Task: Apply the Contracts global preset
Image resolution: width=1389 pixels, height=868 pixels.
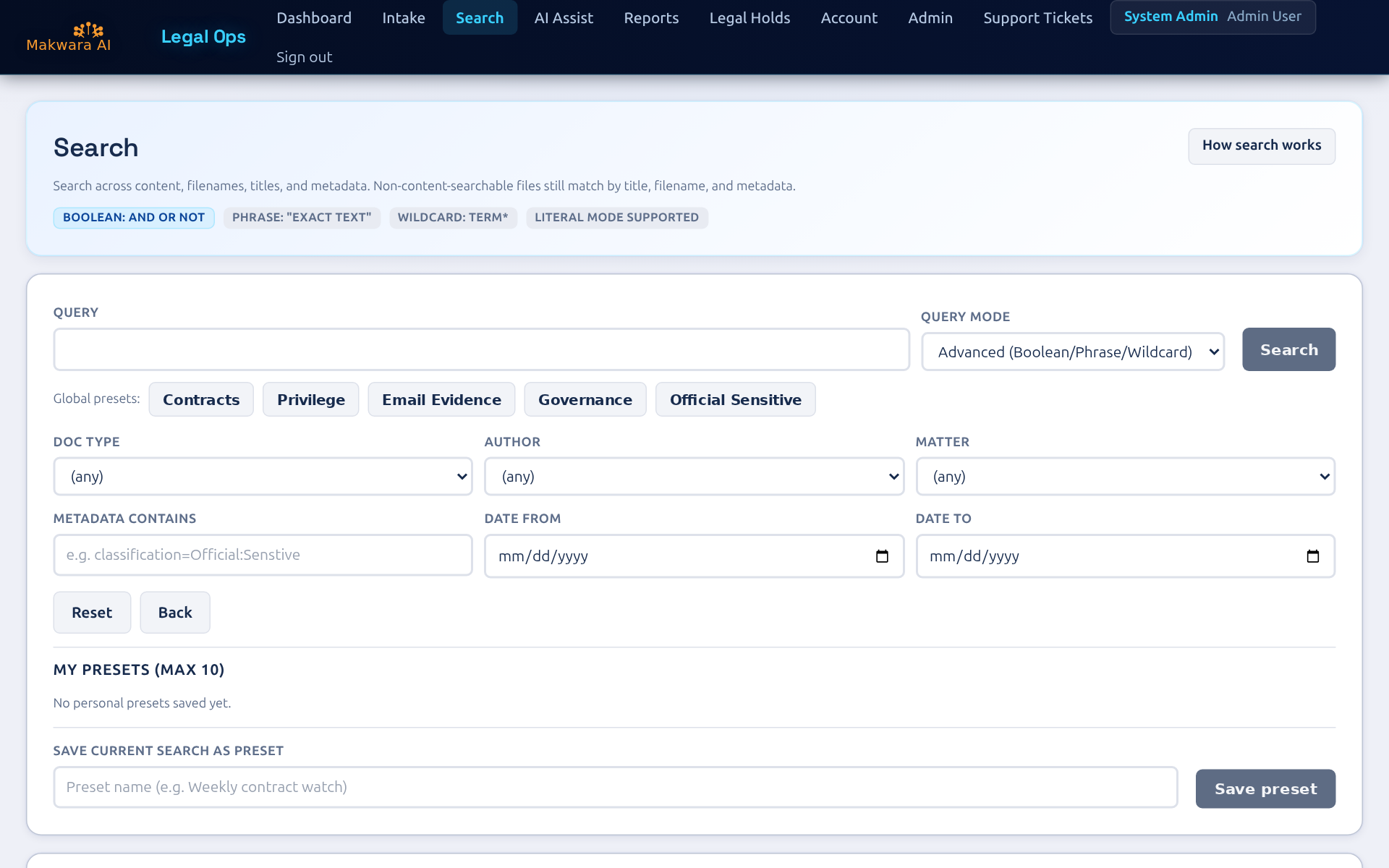Action: [201, 400]
